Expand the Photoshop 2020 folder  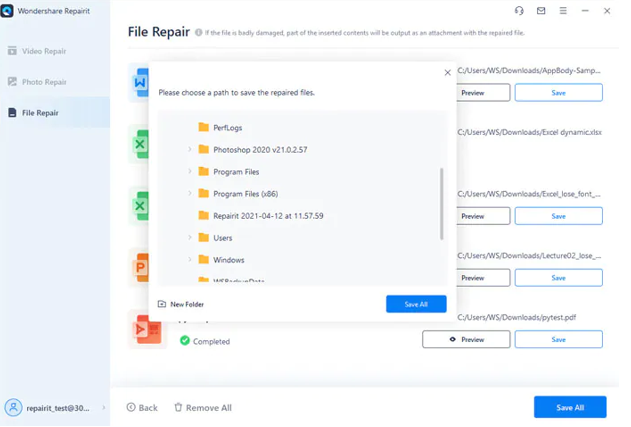click(x=190, y=150)
